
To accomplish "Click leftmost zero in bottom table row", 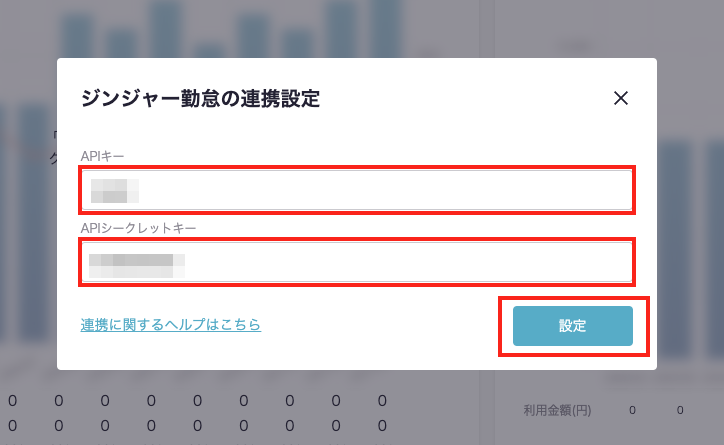I will point(12,425).
